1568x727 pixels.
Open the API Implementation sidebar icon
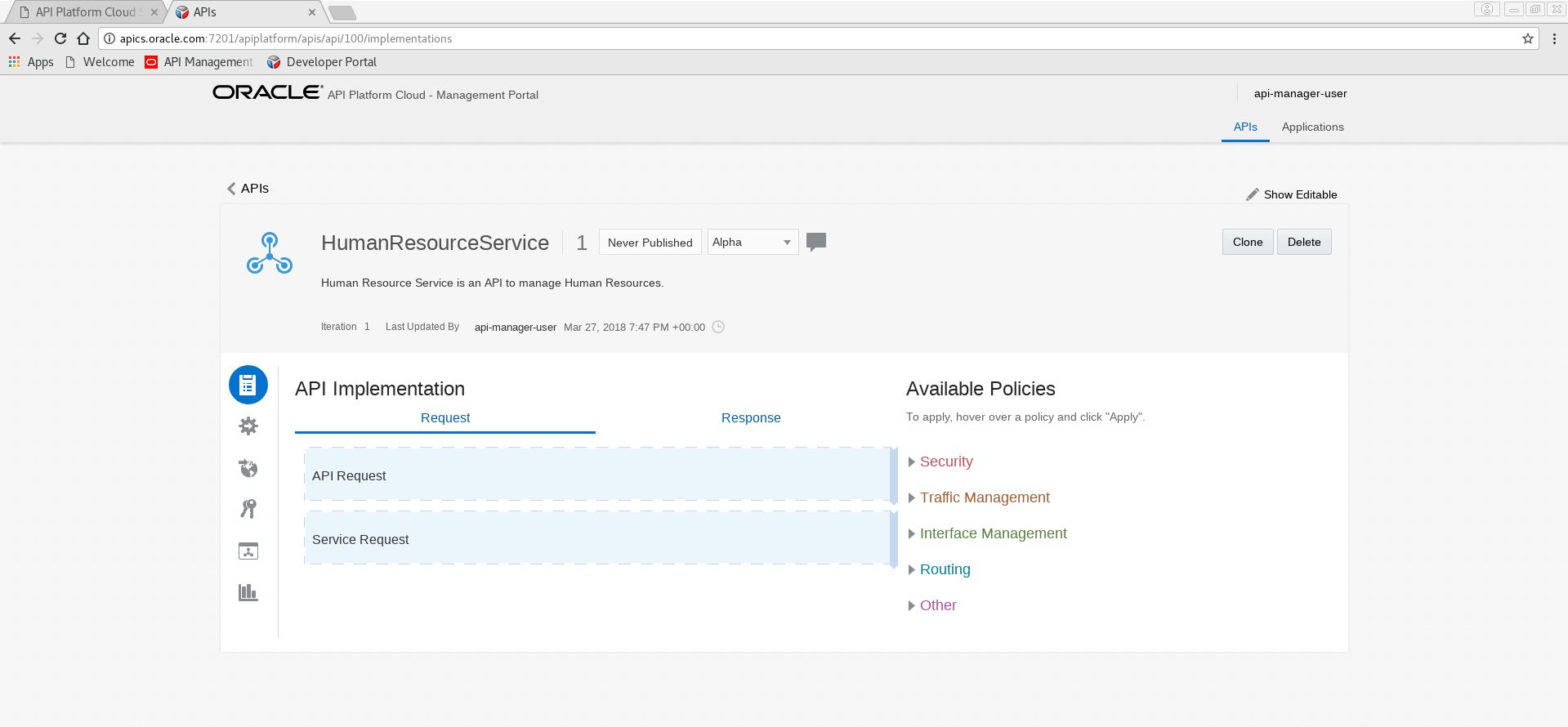pos(248,385)
